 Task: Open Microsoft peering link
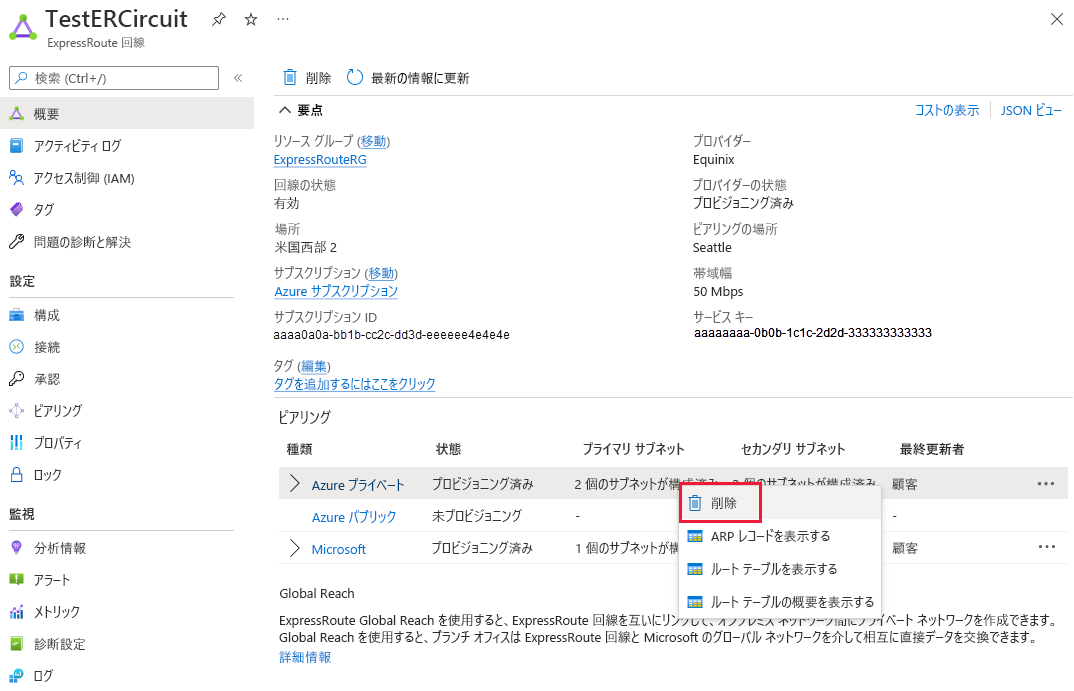(x=338, y=549)
